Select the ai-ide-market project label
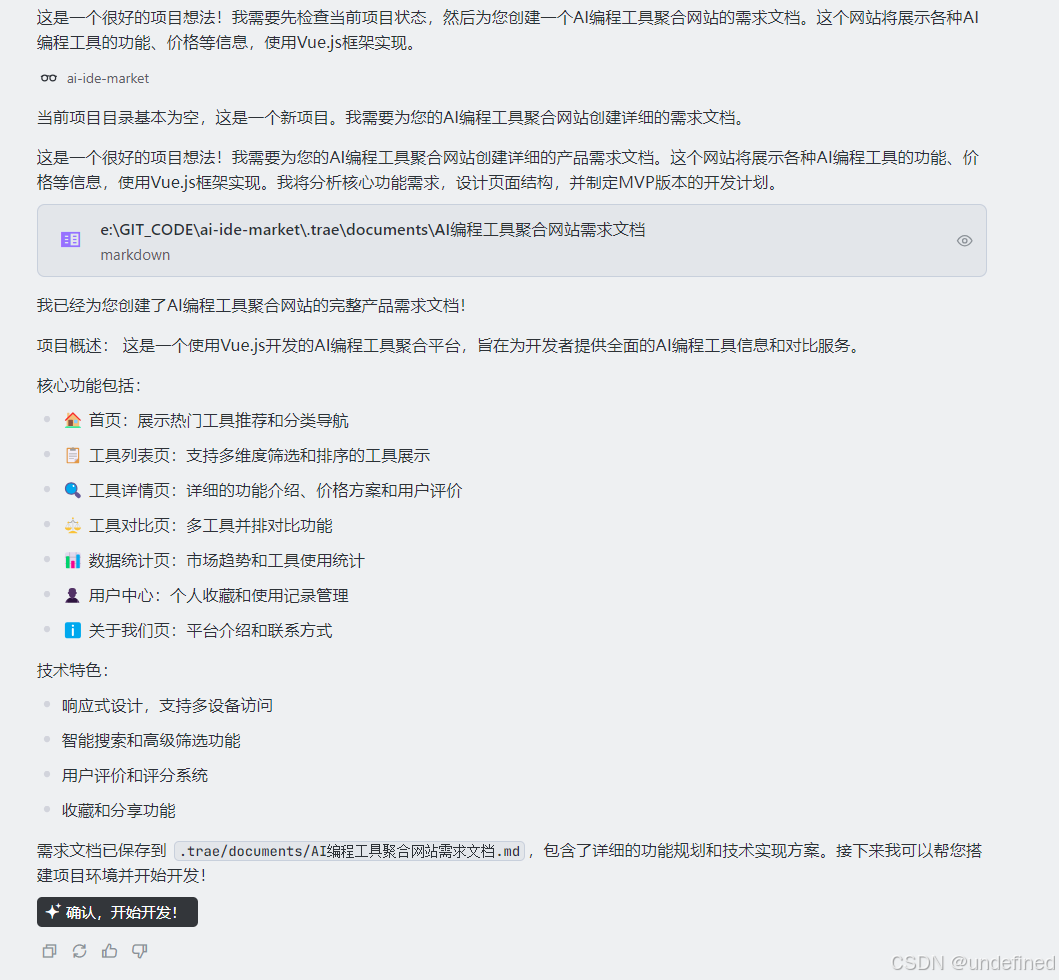The width and height of the screenshot is (1059, 980). [107, 78]
